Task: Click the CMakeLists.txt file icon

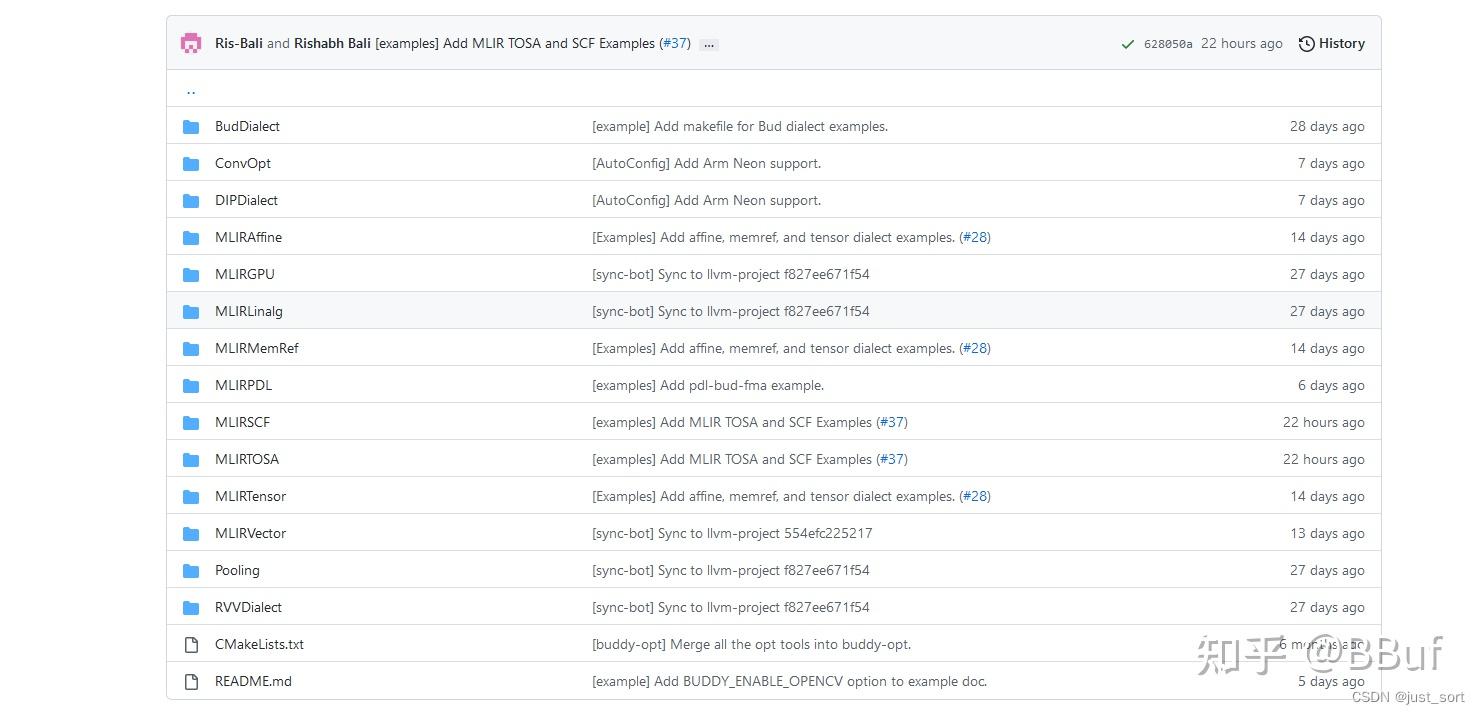Action: tap(191, 645)
